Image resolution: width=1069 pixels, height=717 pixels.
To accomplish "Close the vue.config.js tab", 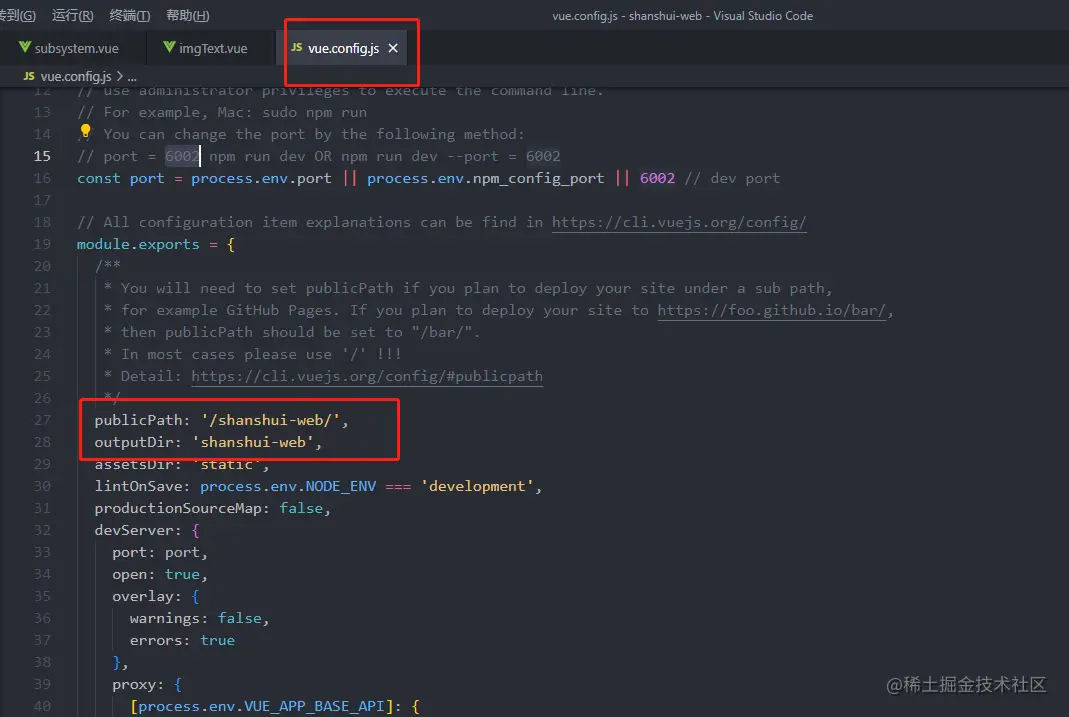I will pos(393,48).
